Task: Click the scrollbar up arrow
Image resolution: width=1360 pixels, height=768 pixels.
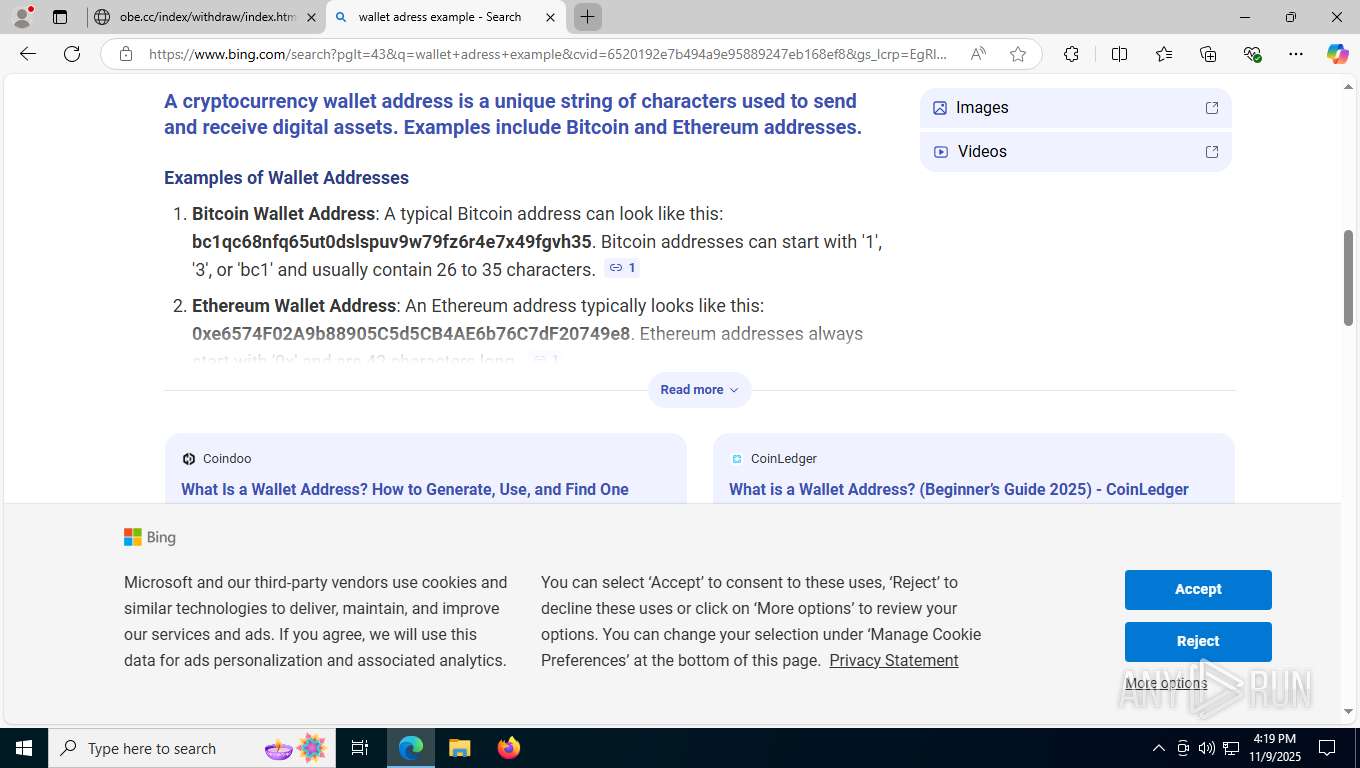Action: pos(1348,88)
